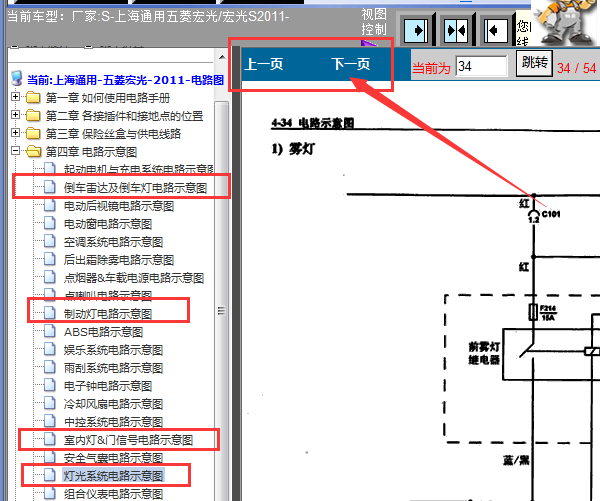Click the 当前为 label

[x=431, y=68]
